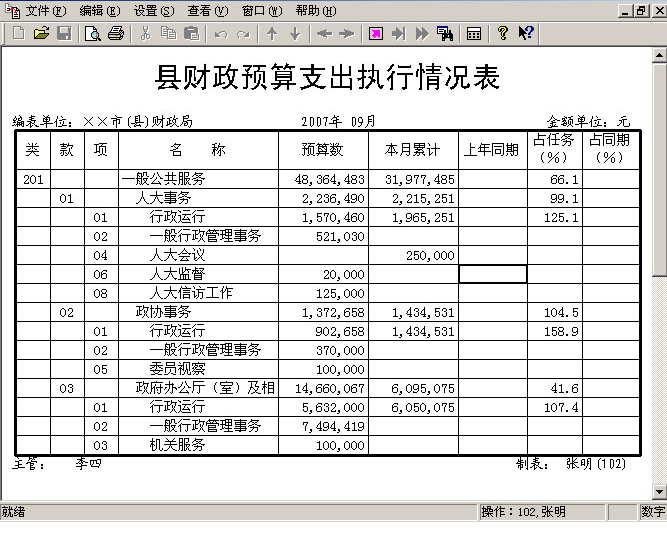The height and width of the screenshot is (540, 667).
Task: Select the 人大会议 cell
Action: [198, 255]
